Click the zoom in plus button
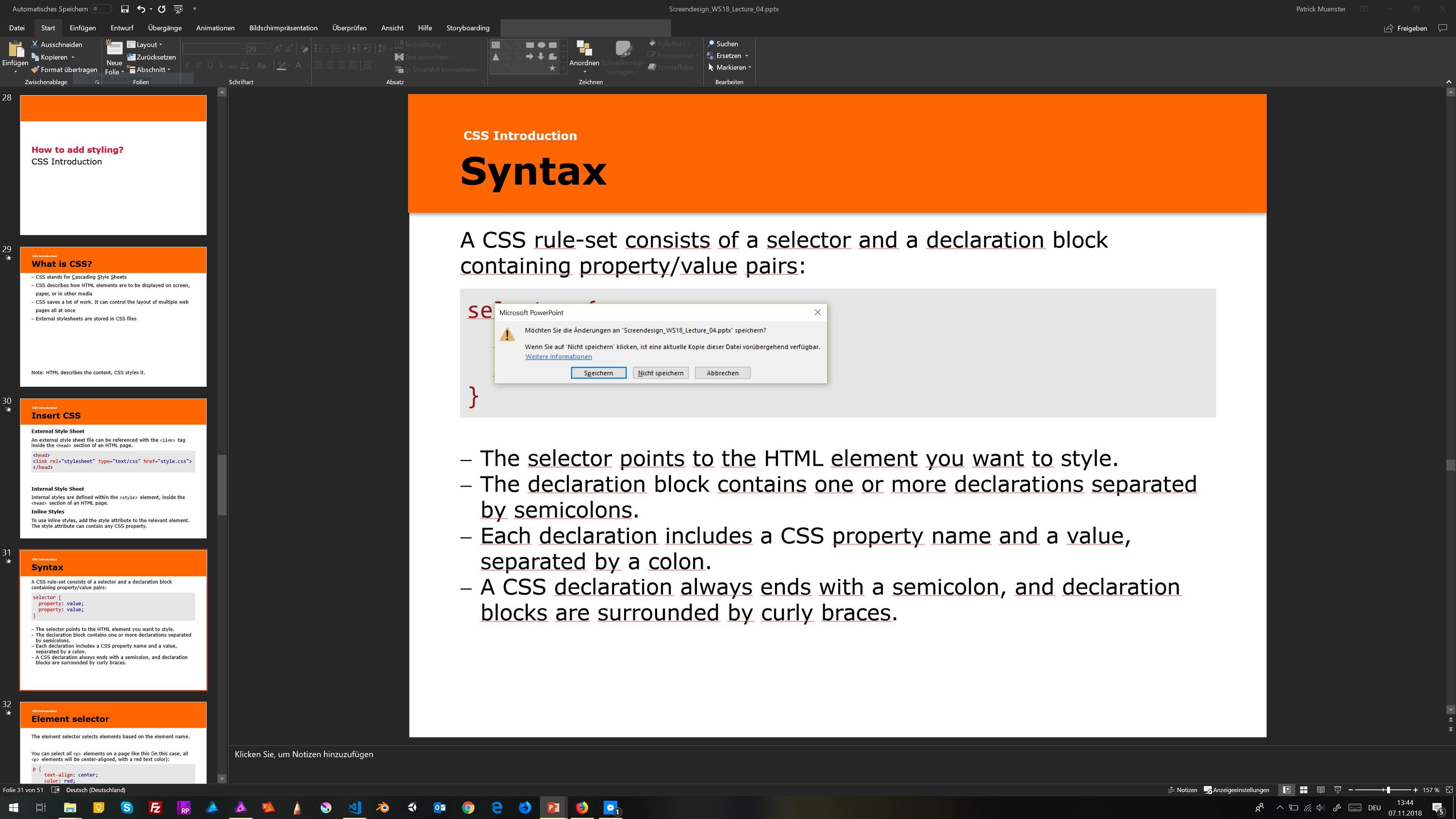1456x819 pixels. point(1415,789)
